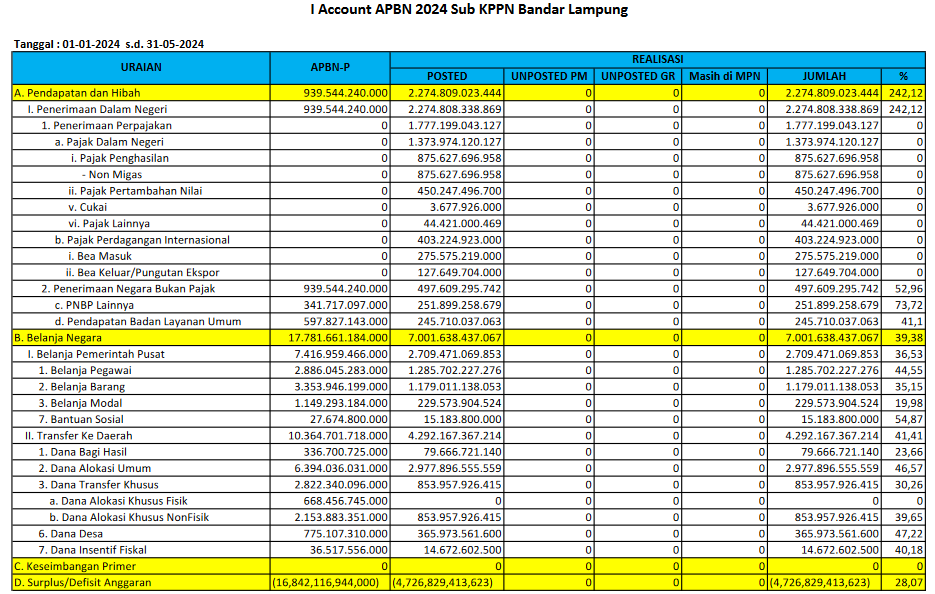Select the UNPOSTED GR column header

click(x=638, y=76)
